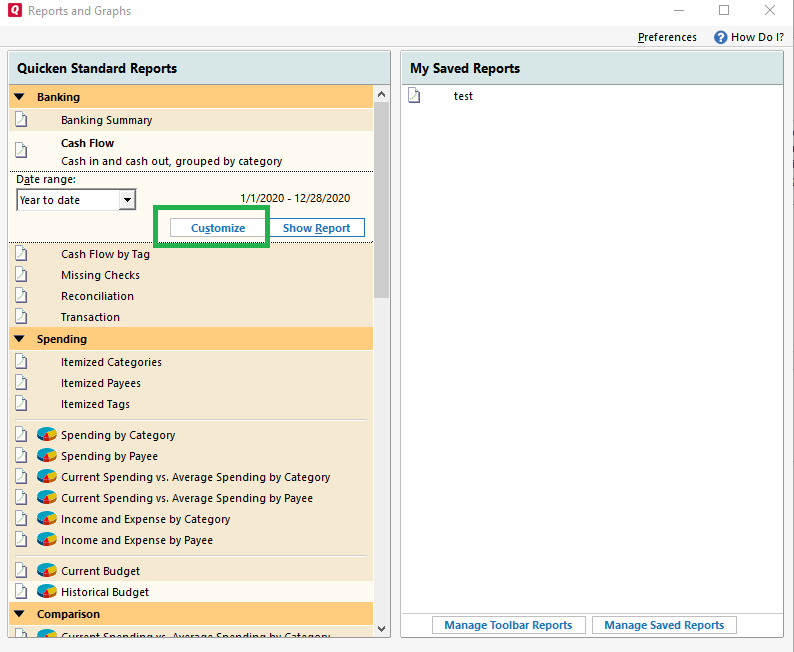Click the Quicken logo in the title bar
The image size is (794, 652).
(15, 10)
